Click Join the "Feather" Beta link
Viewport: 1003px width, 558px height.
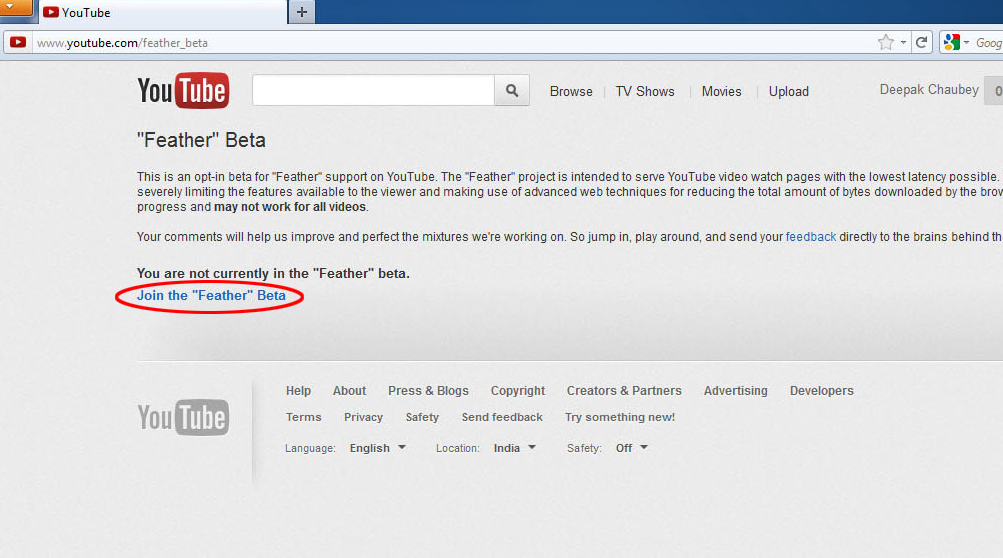[x=211, y=296]
